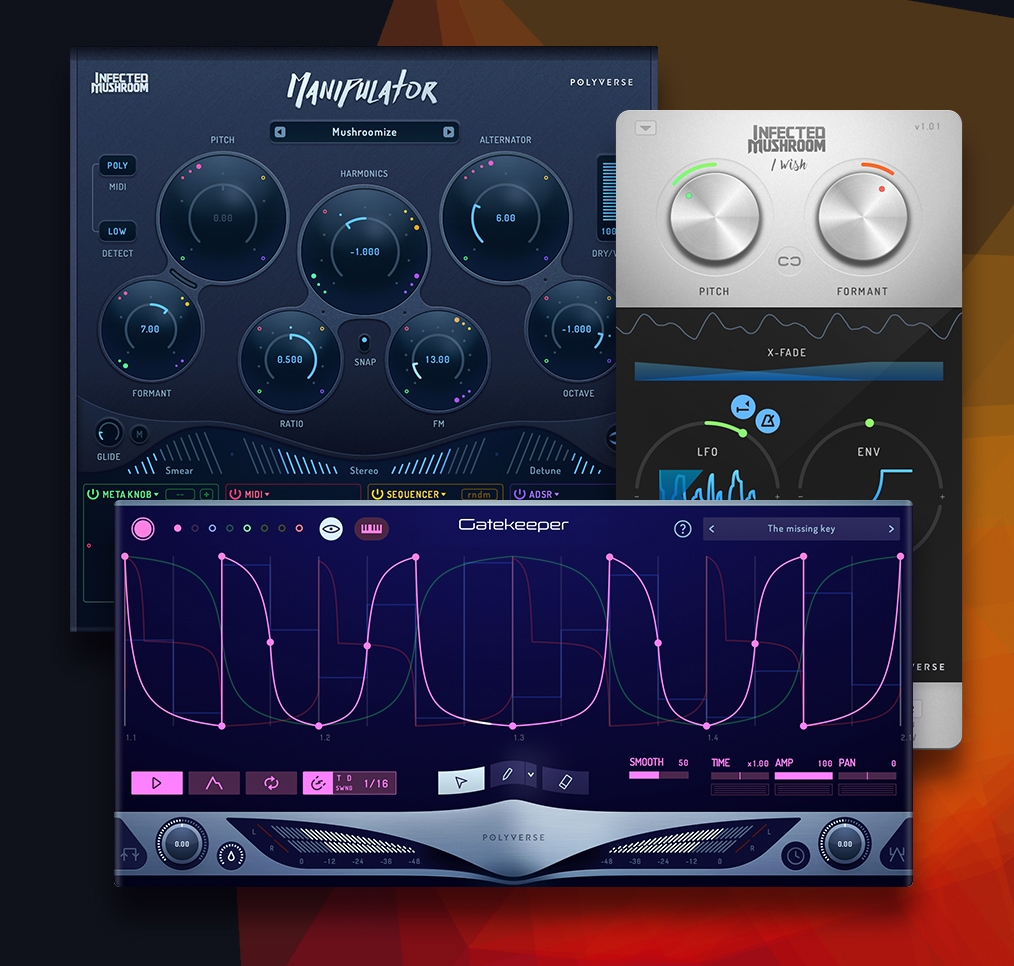Click the M button next to Glide
The height and width of the screenshot is (966, 1014).
point(139,435)
